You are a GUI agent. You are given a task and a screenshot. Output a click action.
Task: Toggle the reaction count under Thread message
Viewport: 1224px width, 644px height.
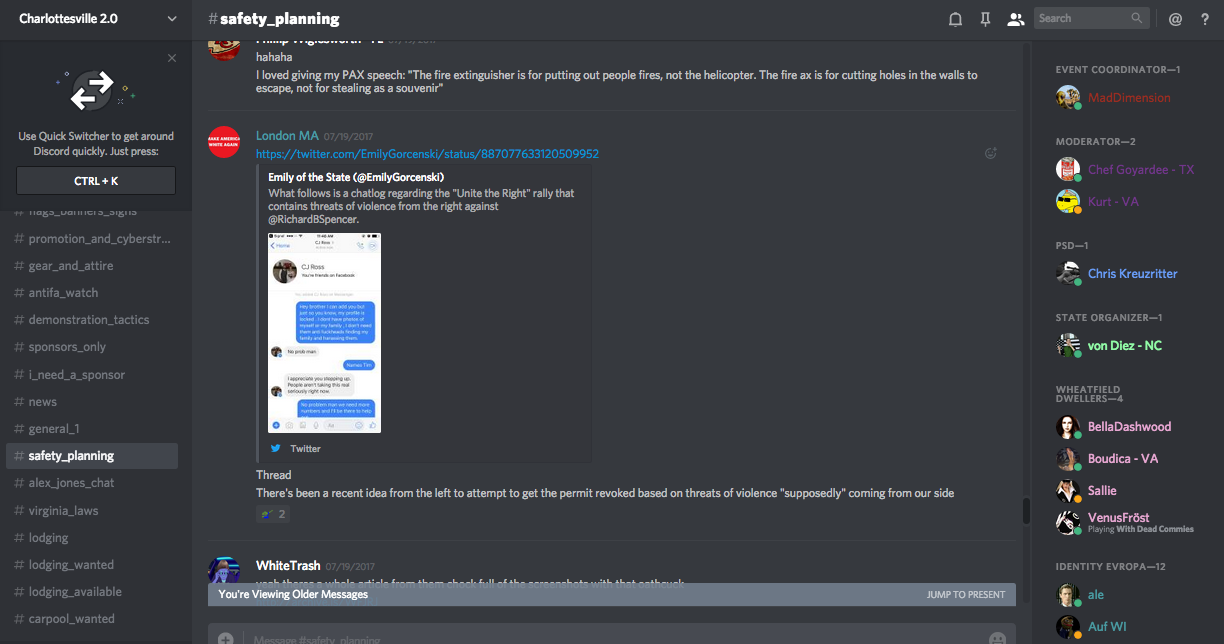tap(272, 514)
